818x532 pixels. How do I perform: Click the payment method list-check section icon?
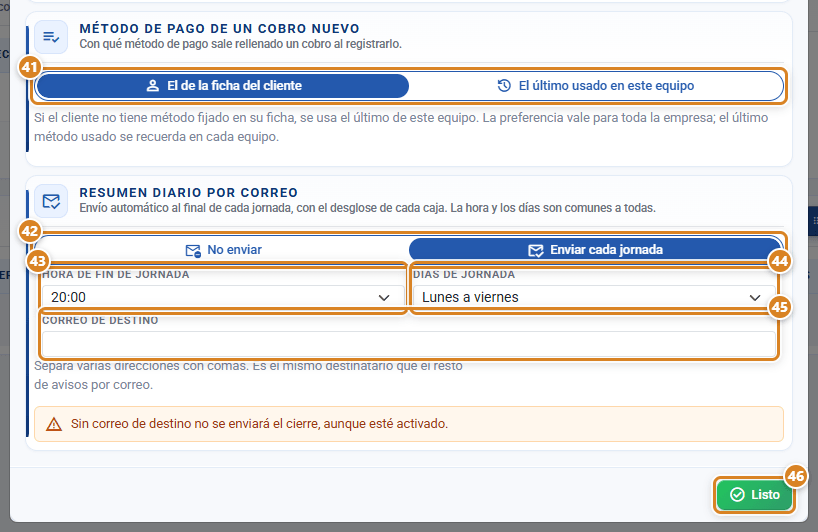pos(51,37)
